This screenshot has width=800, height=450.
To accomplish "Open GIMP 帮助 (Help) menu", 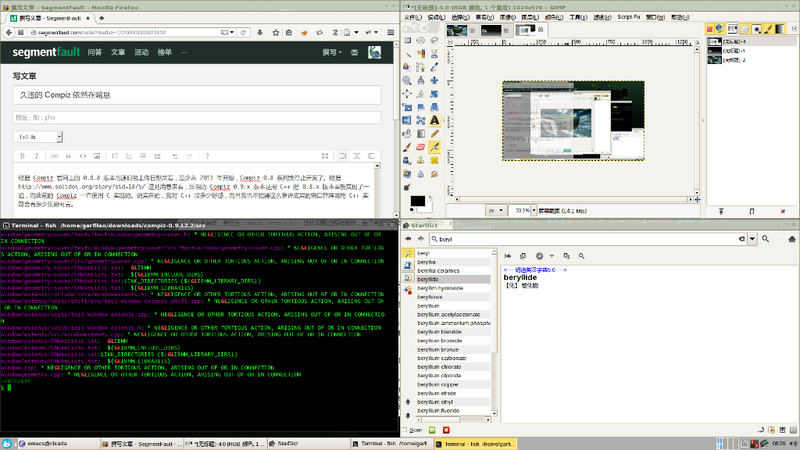I will click(680, 17).
